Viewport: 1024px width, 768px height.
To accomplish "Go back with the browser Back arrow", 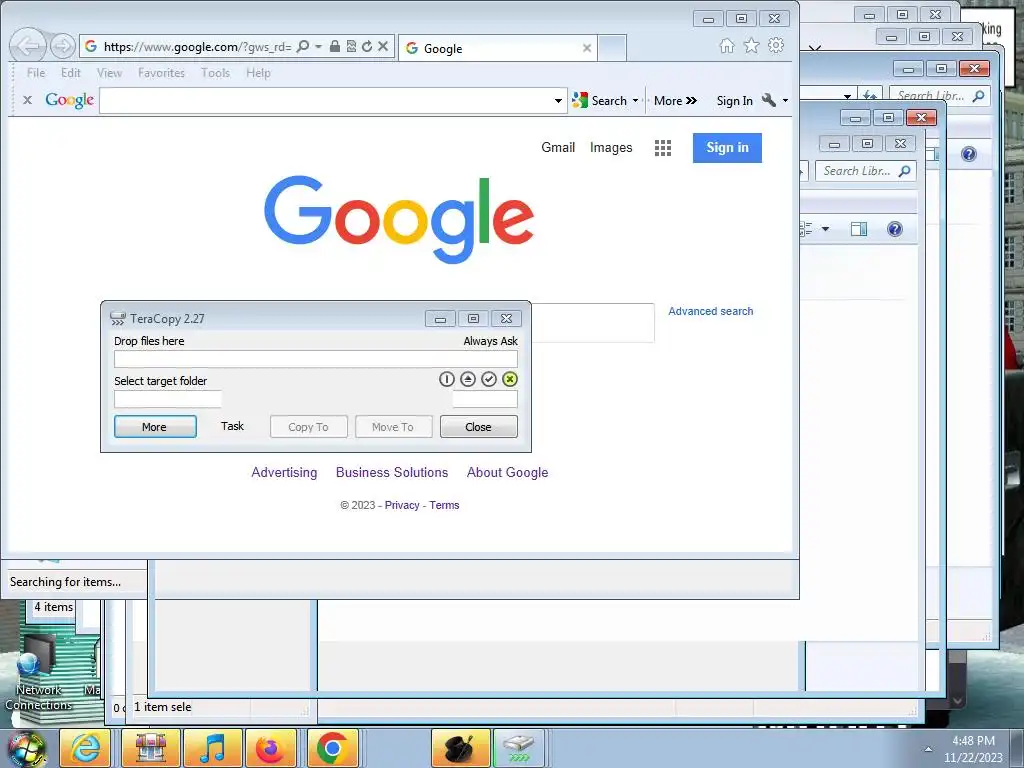I will tap(28, 46).
